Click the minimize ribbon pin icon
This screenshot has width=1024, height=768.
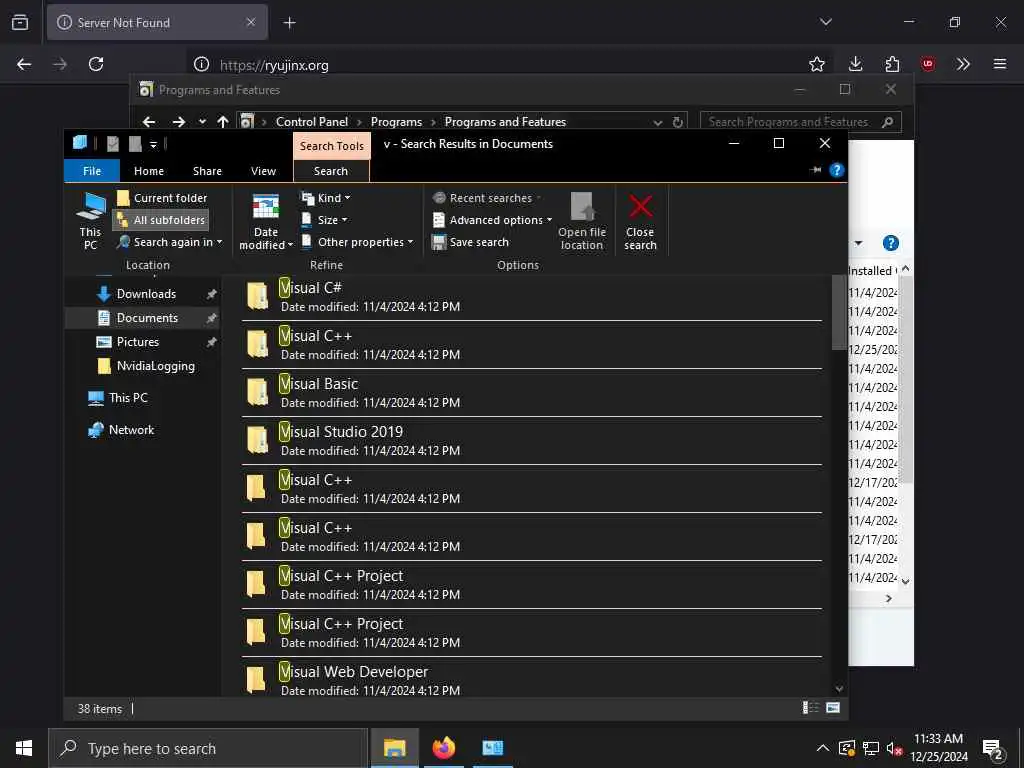(x=815, y=170)
